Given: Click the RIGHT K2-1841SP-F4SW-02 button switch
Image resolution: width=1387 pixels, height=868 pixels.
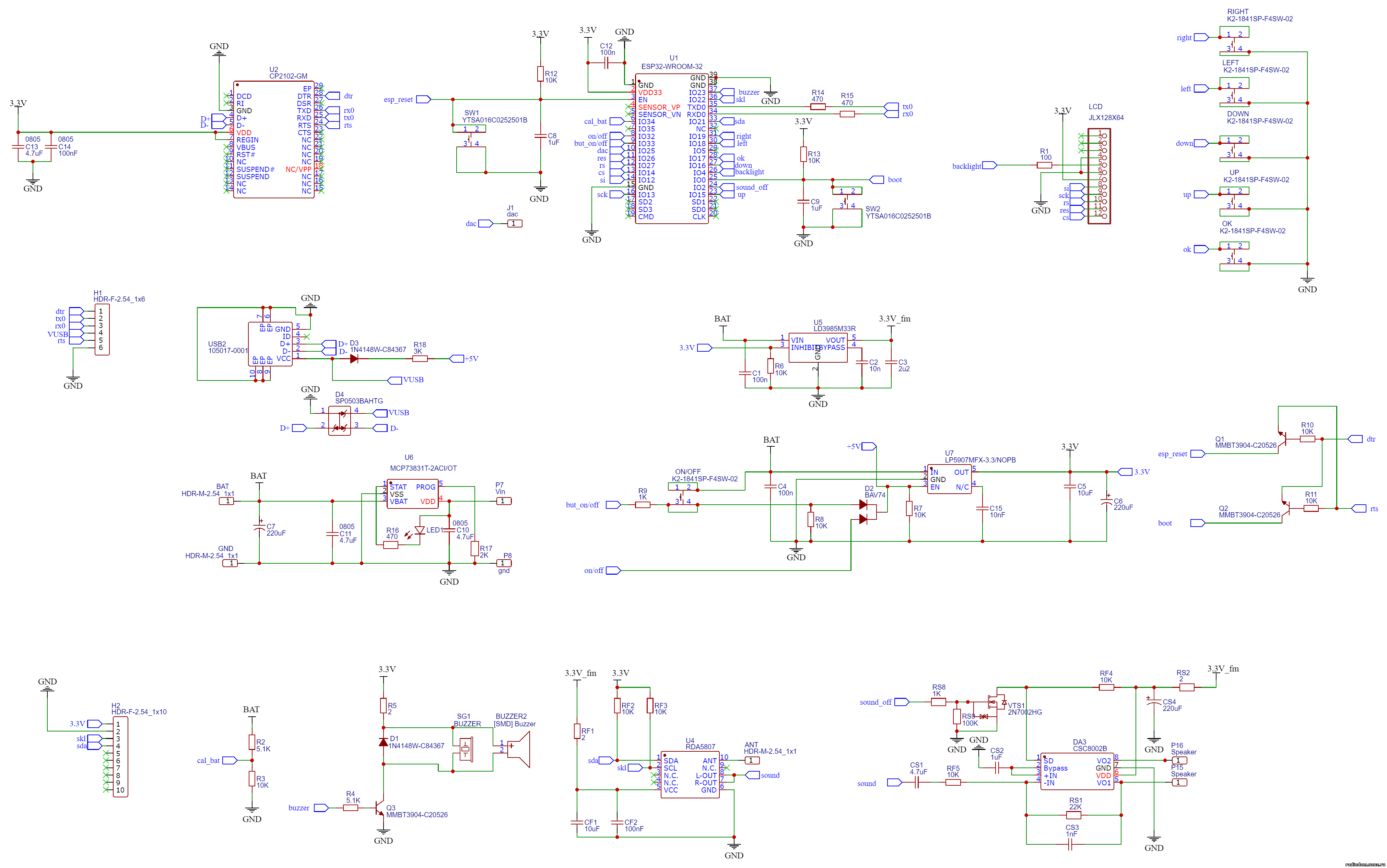Looking at the screenshot, I should [x=1234, y=41].
